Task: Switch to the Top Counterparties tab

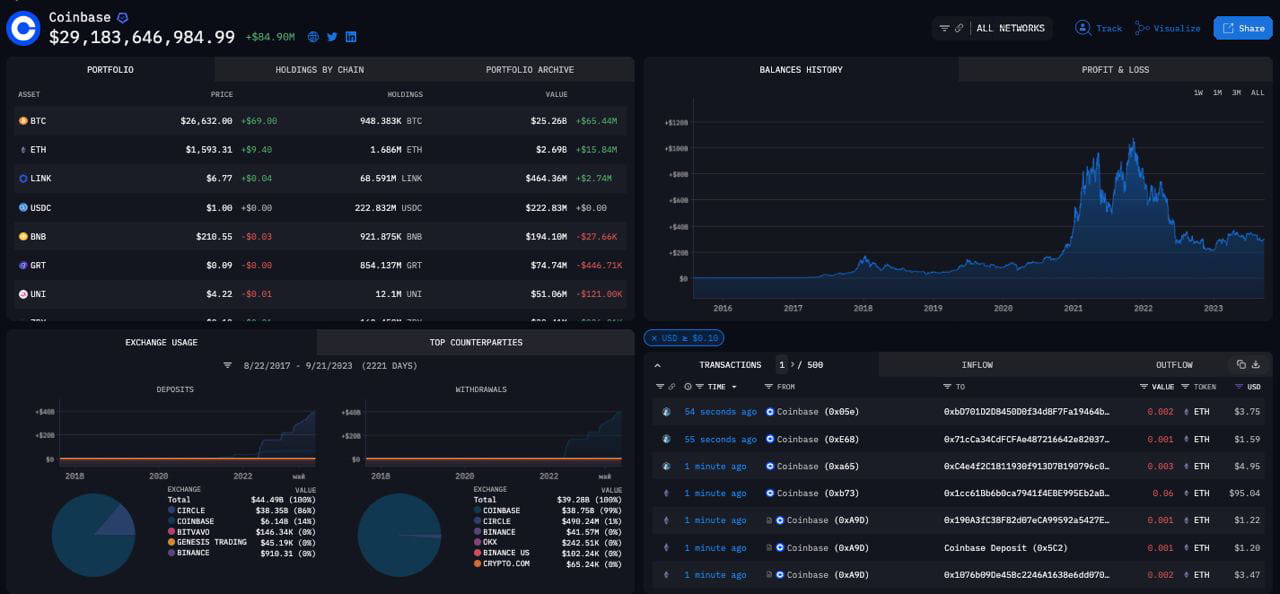Action: pos(476,342)
